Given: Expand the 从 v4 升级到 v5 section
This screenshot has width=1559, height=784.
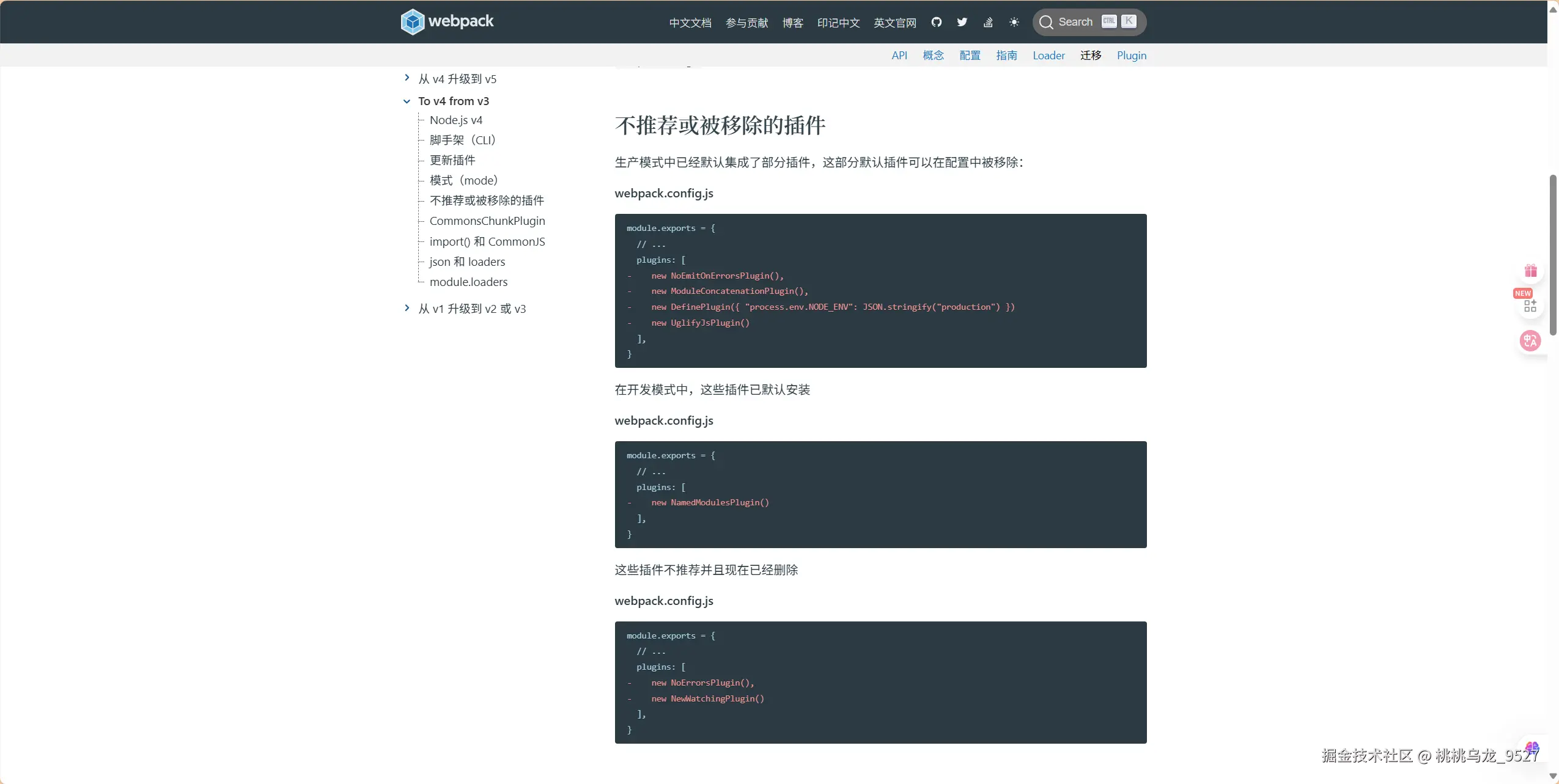Looking at the screenshot, I should point(407,78).
